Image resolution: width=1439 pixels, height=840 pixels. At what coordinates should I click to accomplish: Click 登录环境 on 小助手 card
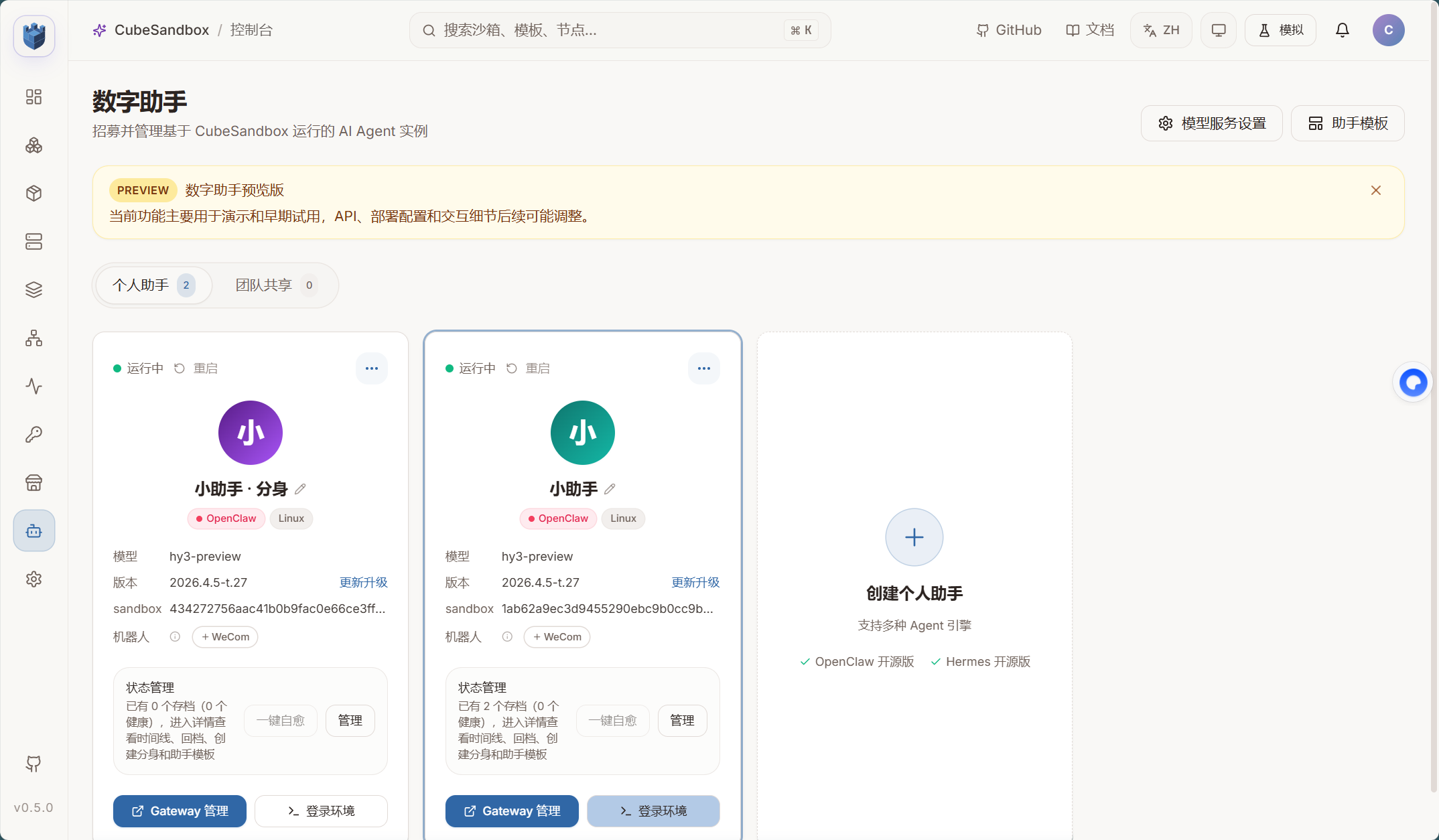tap(653, 811)
